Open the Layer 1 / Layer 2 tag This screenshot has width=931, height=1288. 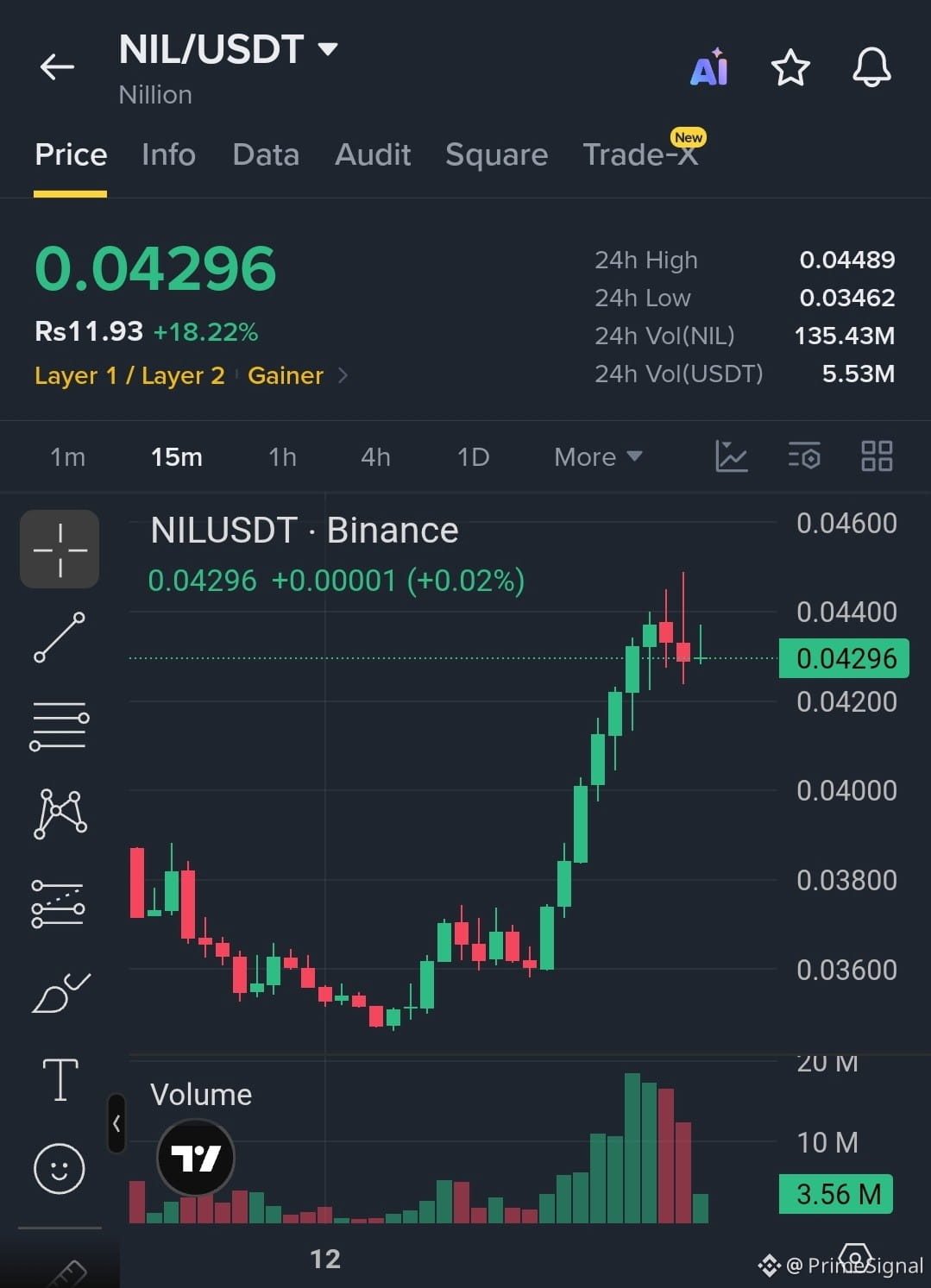coord(129,375)
